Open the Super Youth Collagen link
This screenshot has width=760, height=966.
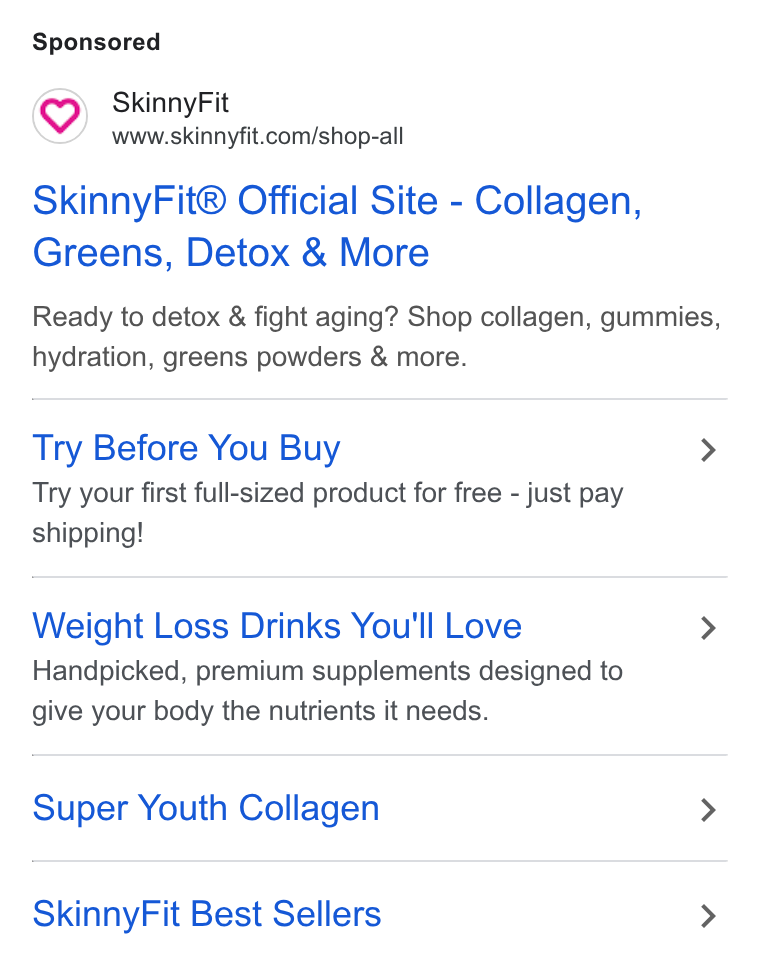[x=206, y=808]
